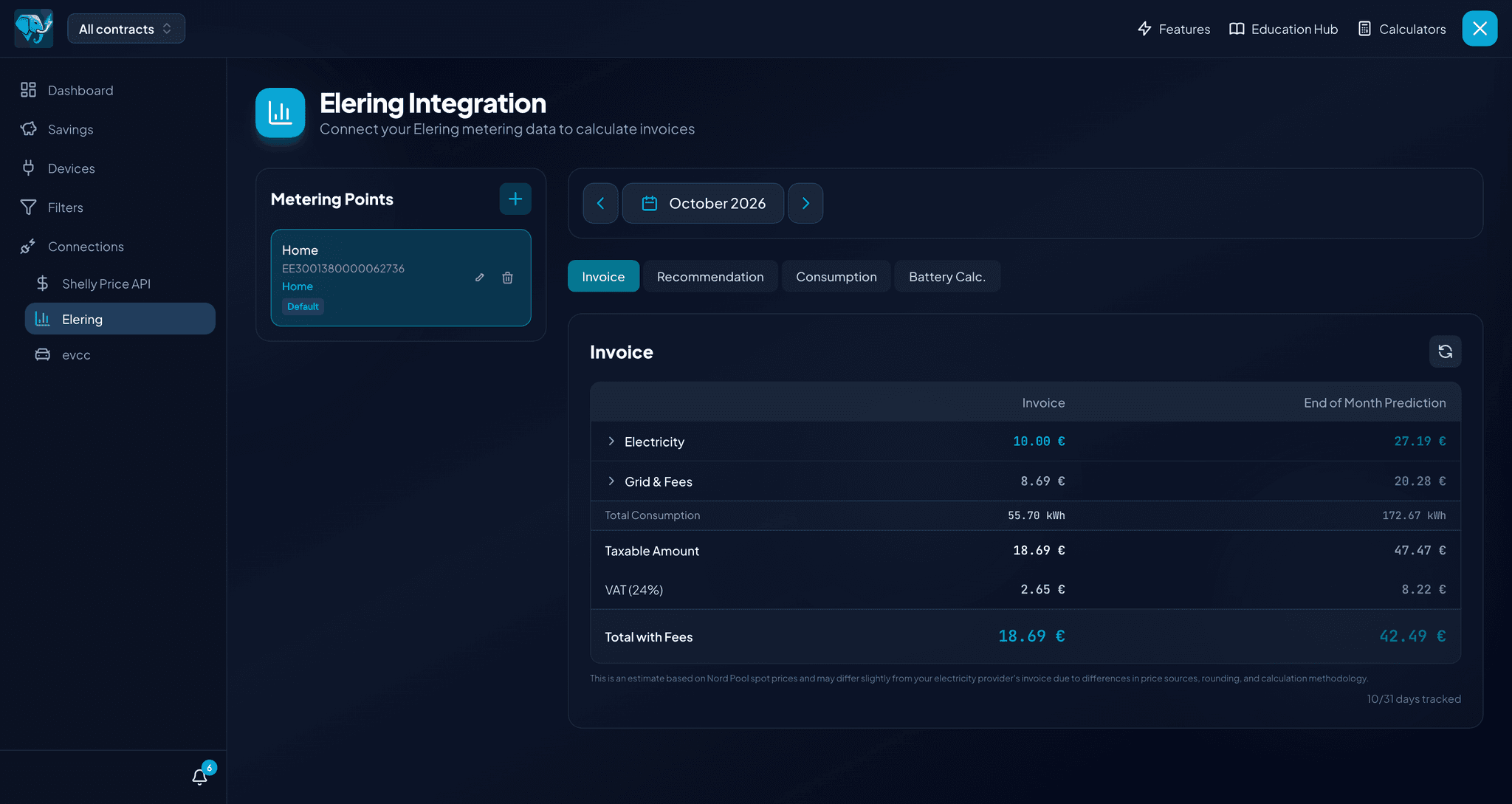Open Filters in the sidebar
1512x804 pixels.
coord(113,207)
